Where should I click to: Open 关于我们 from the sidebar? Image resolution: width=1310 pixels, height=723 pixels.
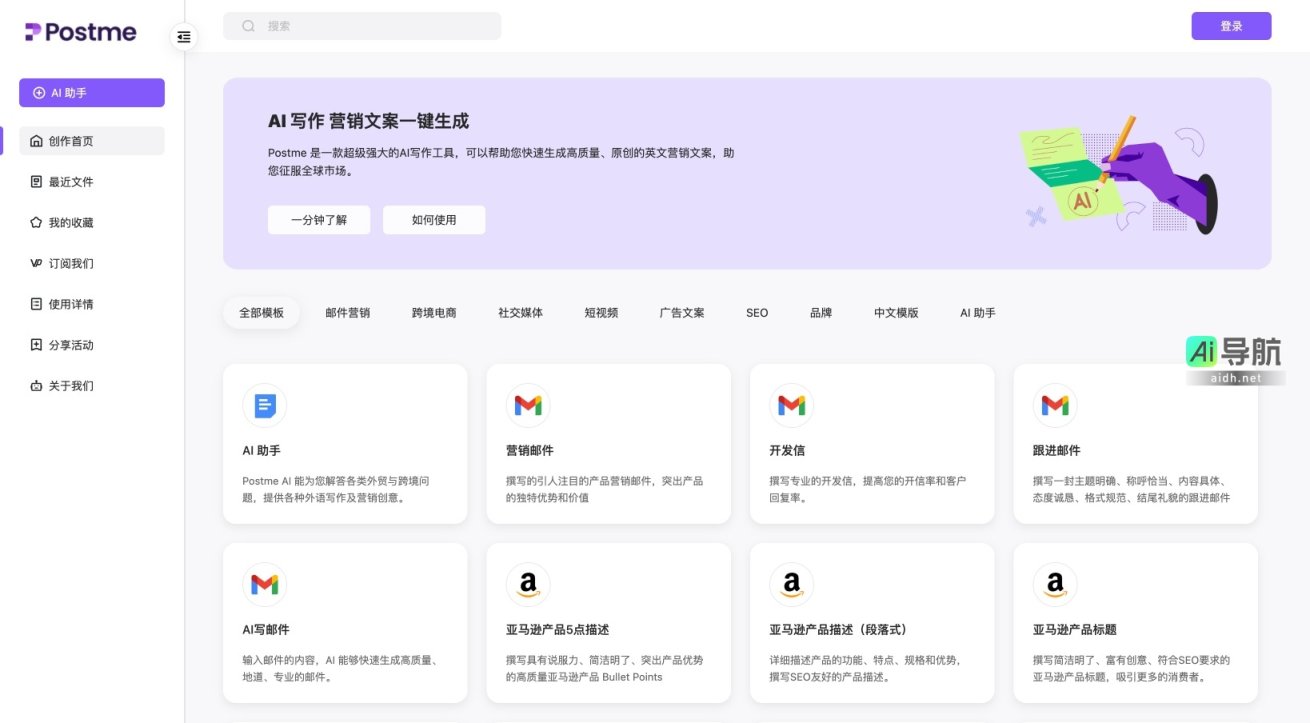coord(34,386)
